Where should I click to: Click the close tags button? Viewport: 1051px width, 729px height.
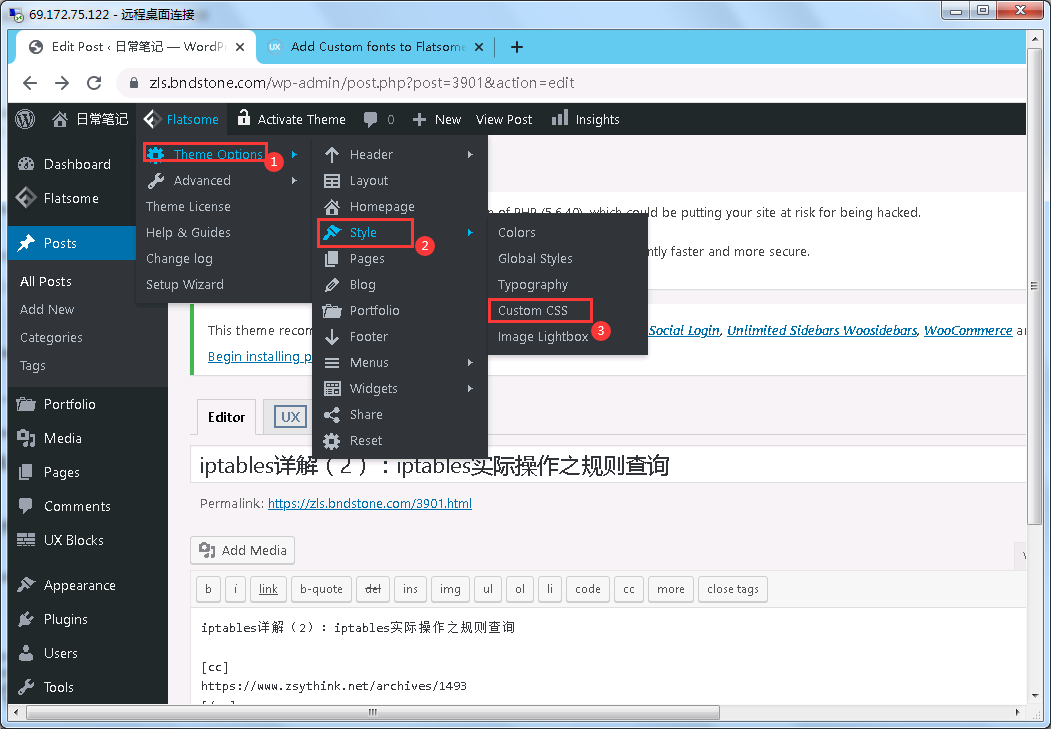coord(733,589)
